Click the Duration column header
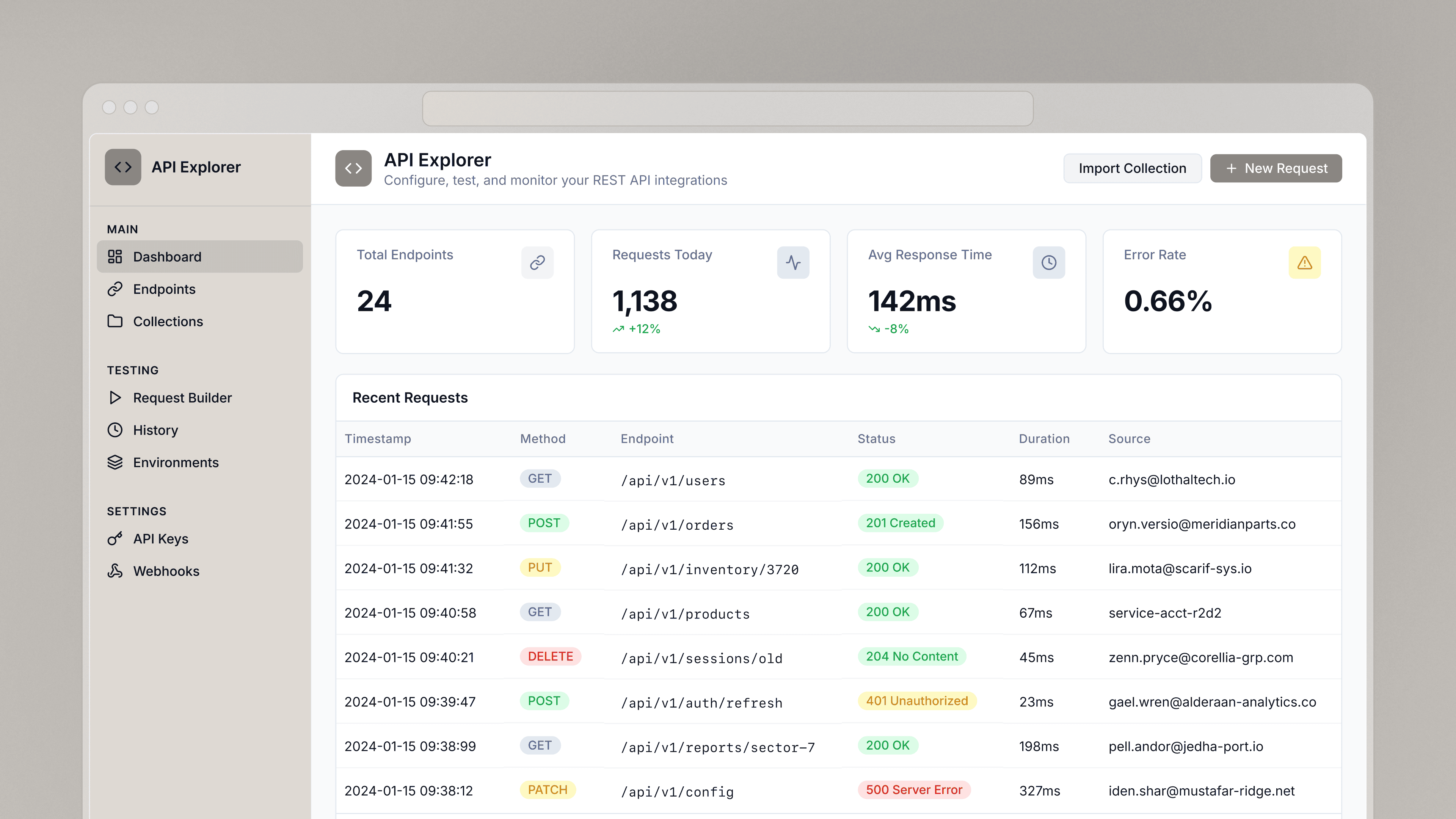Image resolution: width=1456 pixels, height=819 pixels. click(x=1044, y=439)
